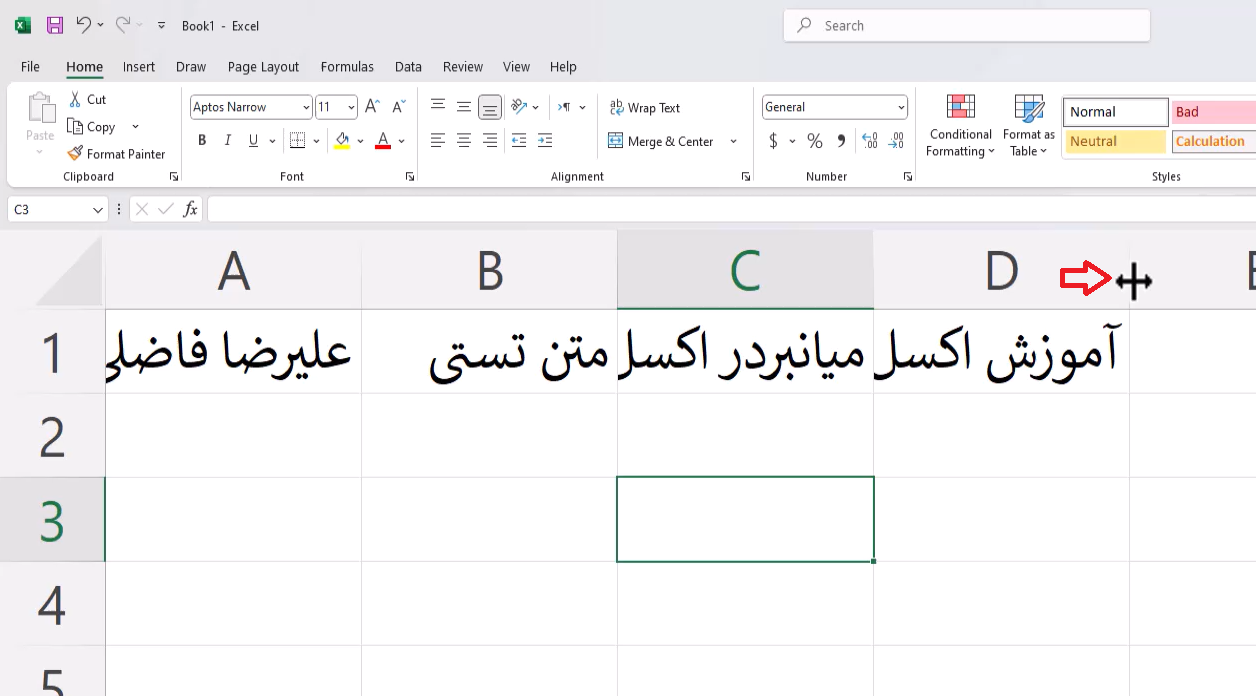
Task: Click the Increase Indent icon
Action: coord(544,141)
